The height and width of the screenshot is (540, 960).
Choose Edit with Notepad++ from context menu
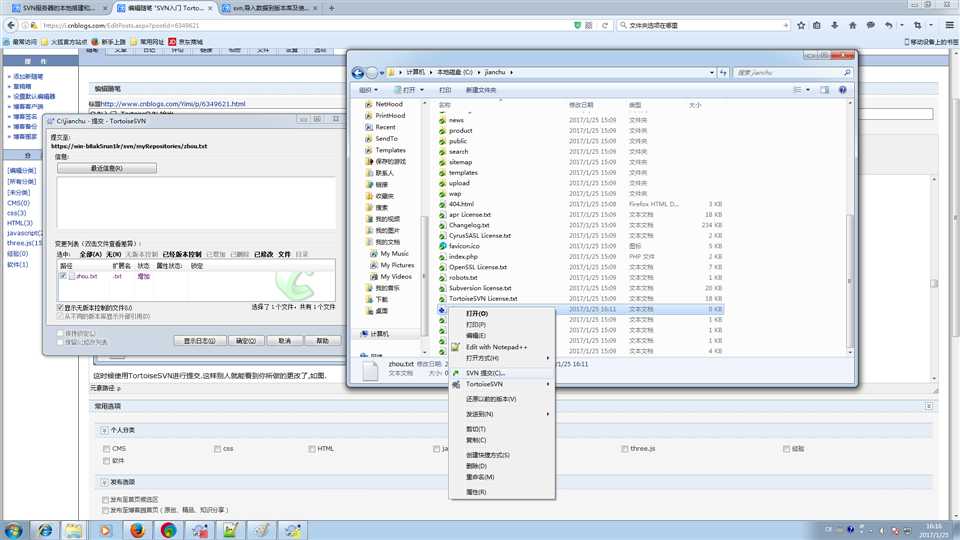pyautogui.click(x=502, y=347)
